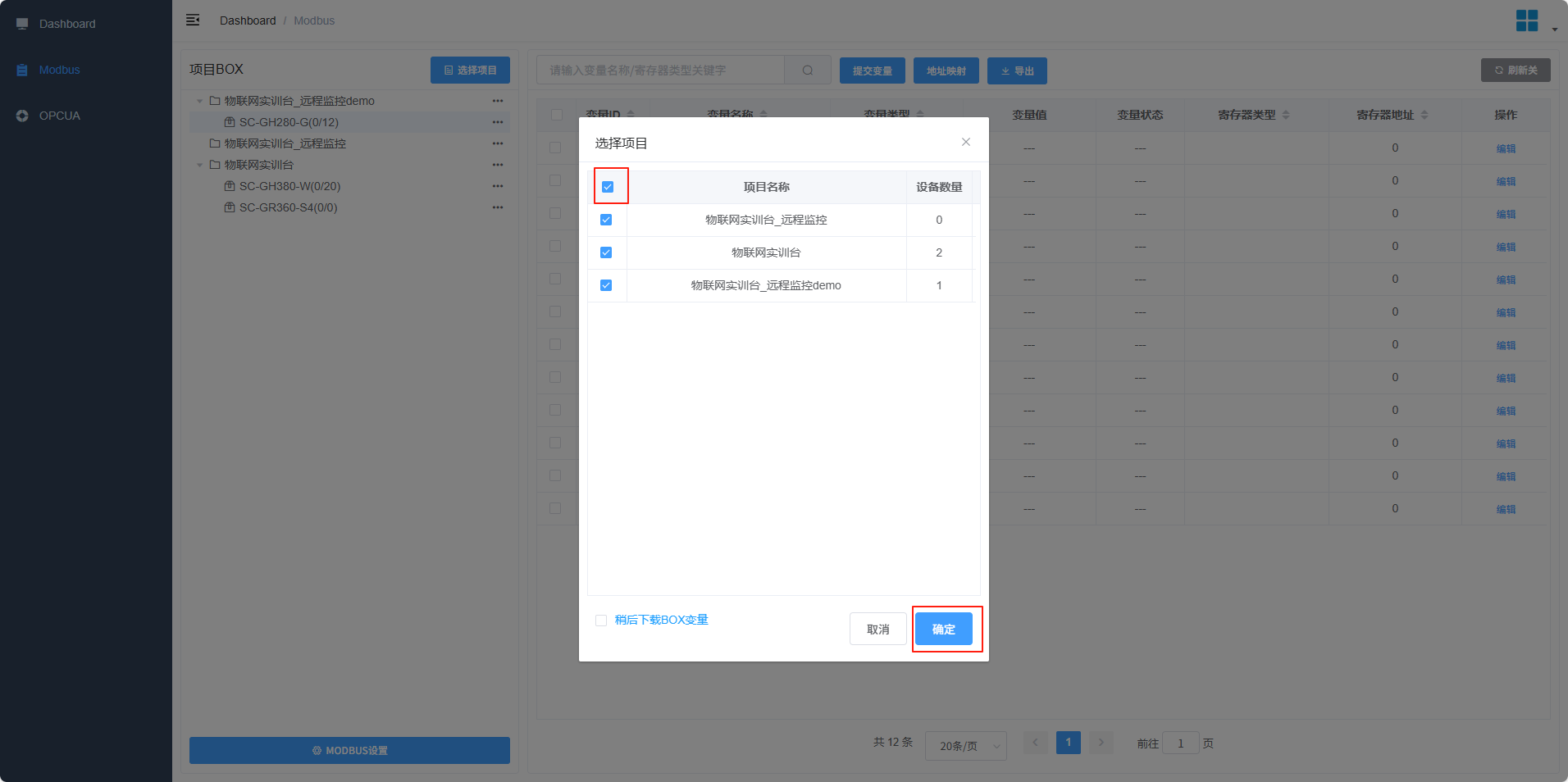Uncheck 物联网实训台_远程监控demo row checkbox
This screenshot has width=1568, height=782.
coord(606,285)
